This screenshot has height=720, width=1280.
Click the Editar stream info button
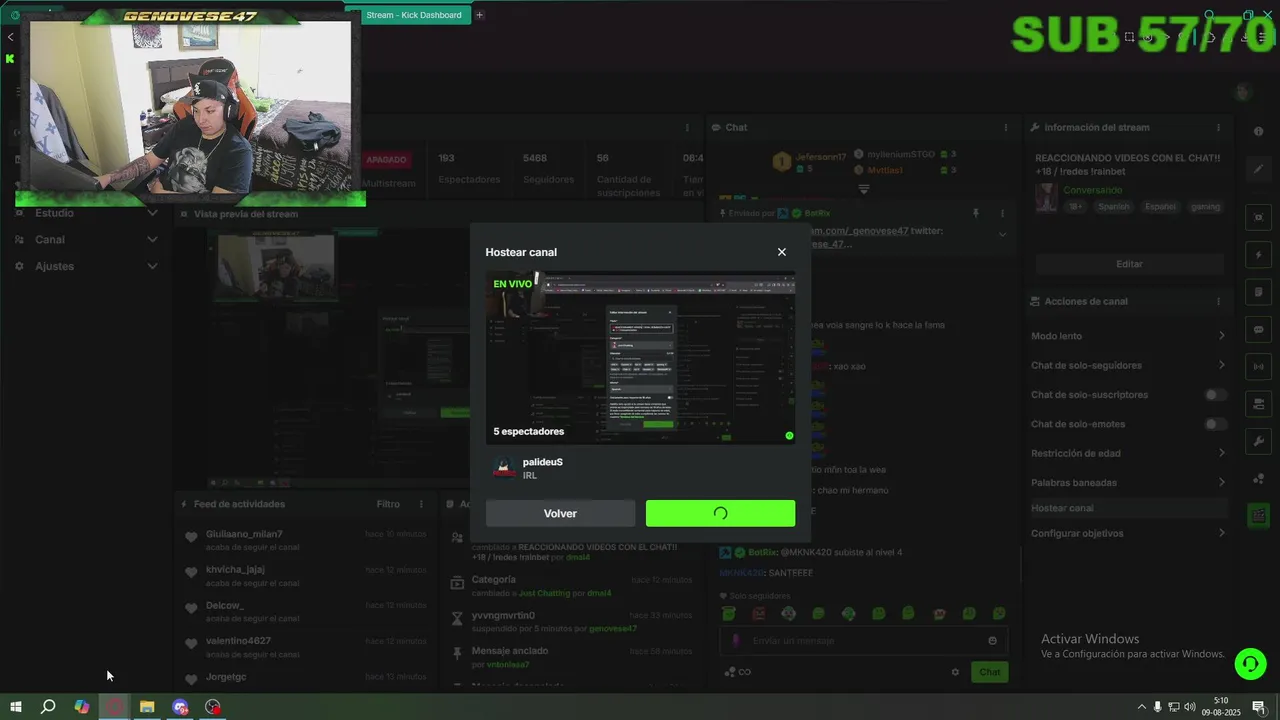click(1129, 264)
